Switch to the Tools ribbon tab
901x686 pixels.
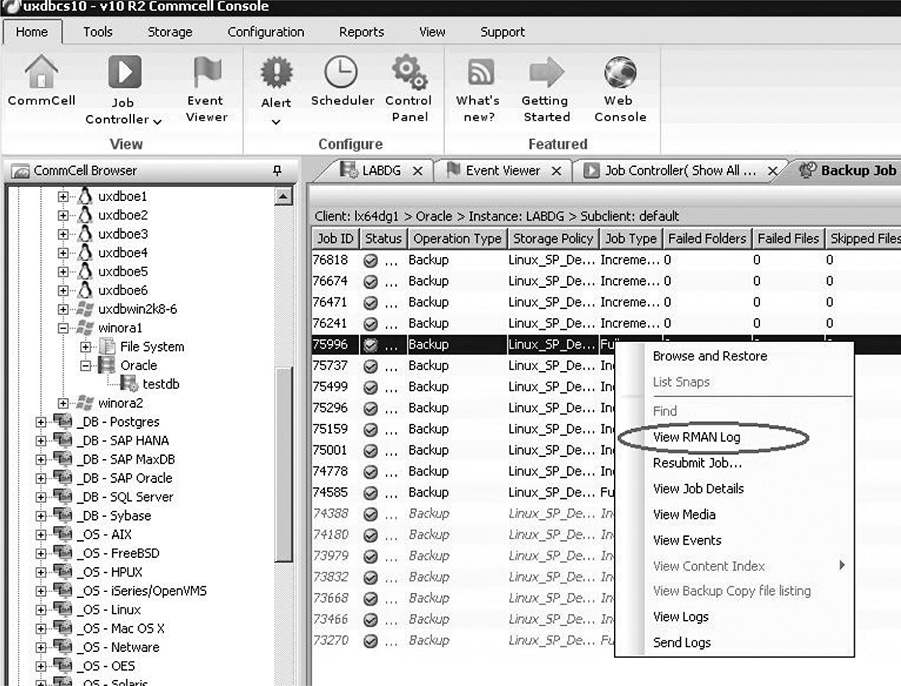point(98,32)
